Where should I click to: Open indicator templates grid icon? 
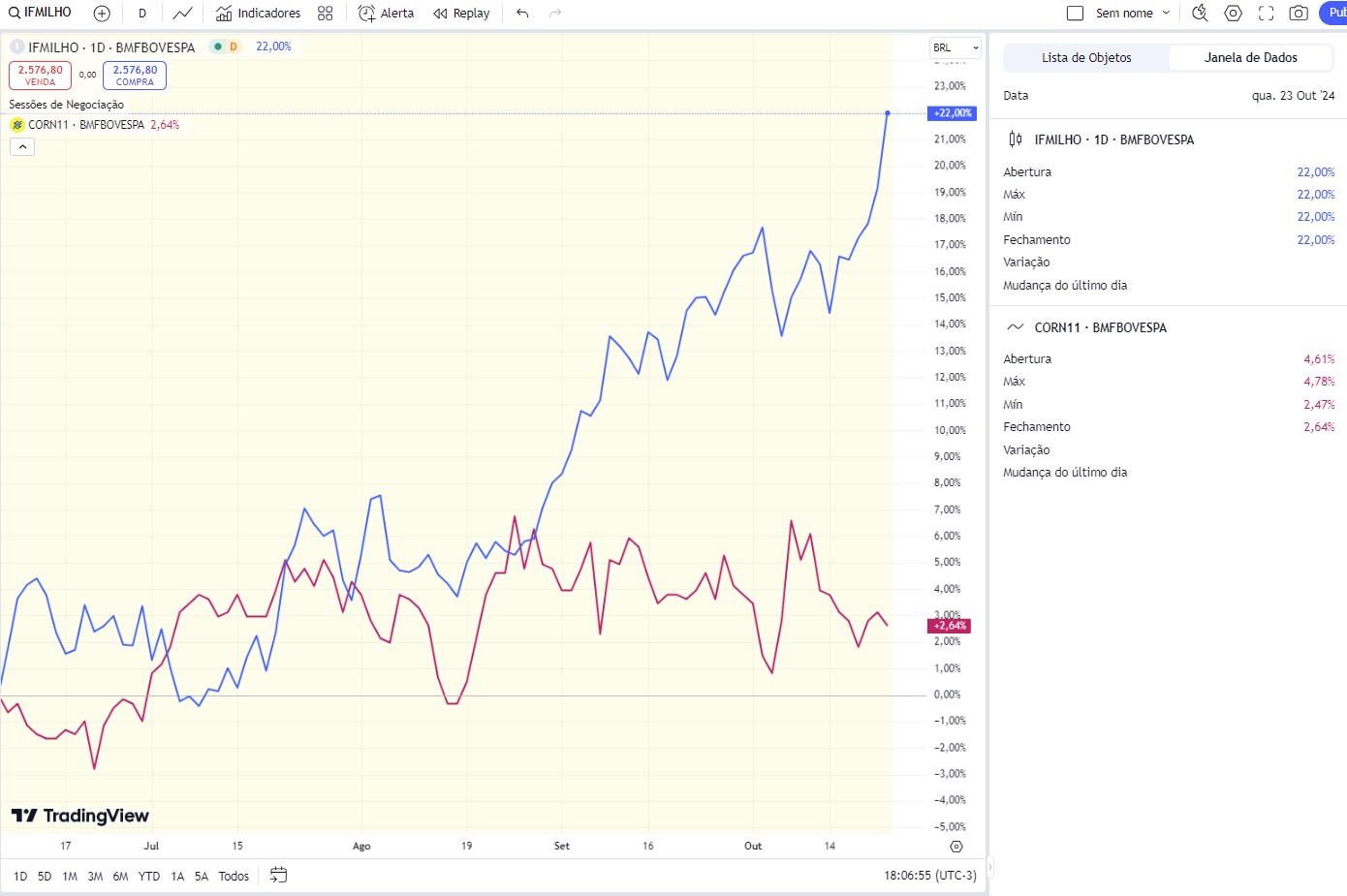(x=326, y=14)
